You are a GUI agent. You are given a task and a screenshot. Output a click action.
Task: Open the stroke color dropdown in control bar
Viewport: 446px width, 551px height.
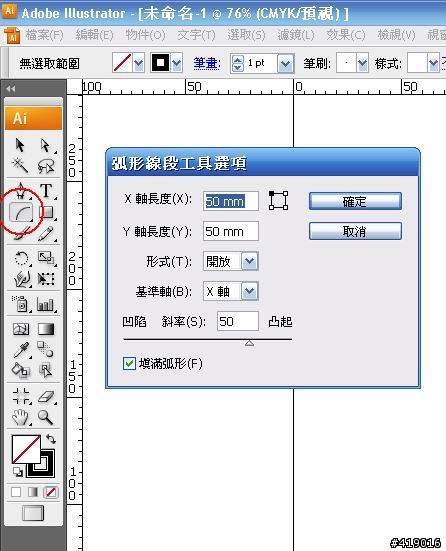click(177, 63)
